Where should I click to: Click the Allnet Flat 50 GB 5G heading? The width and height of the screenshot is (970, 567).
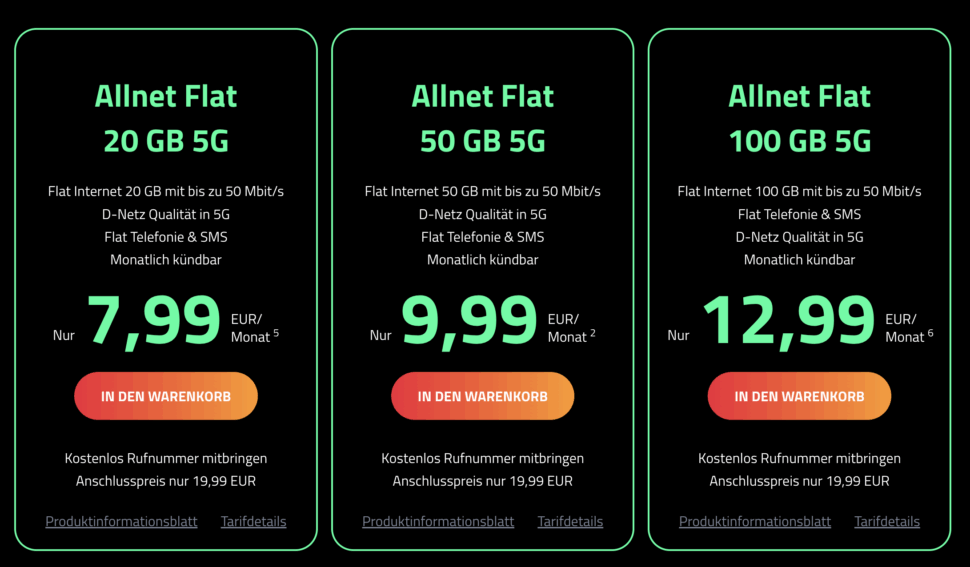pyautogui.click(x=483, y=119)
